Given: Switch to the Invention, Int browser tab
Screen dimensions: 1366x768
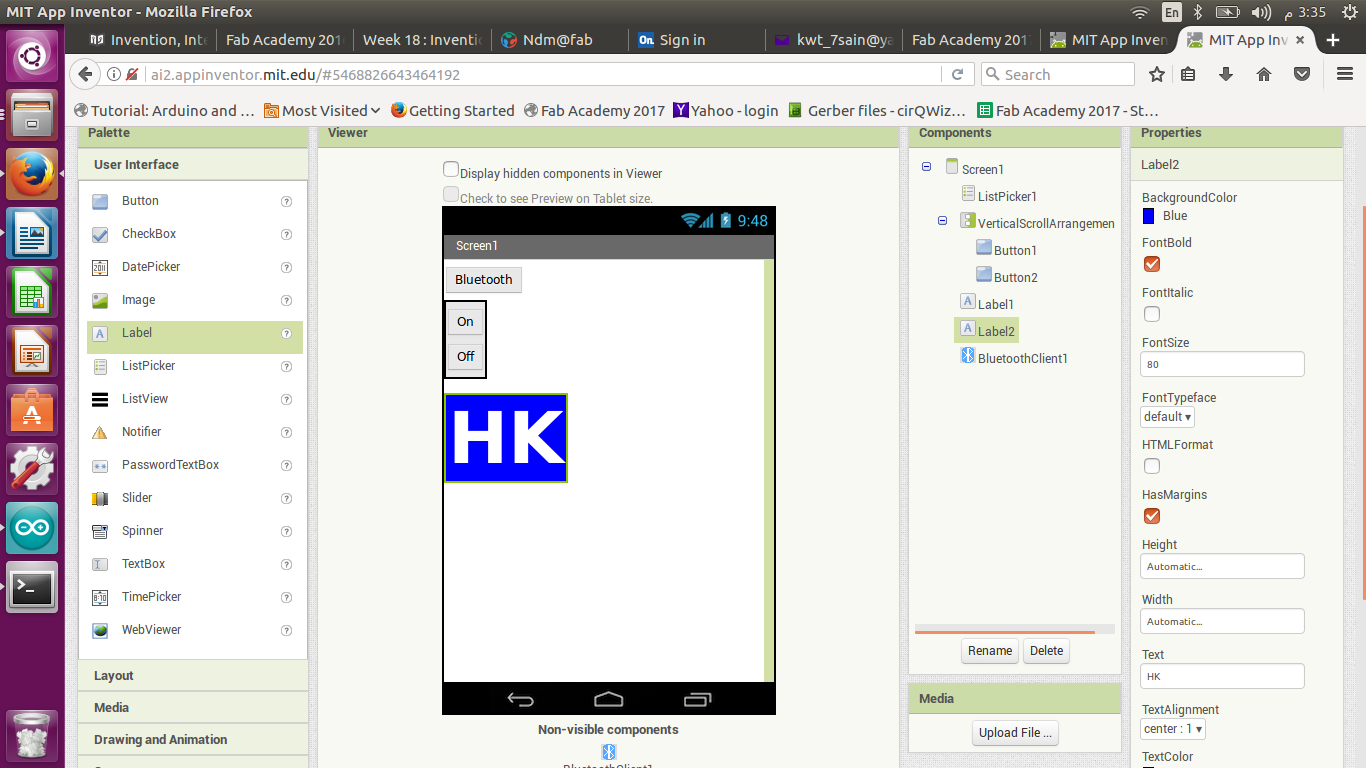Looking at the screenshot, I should coord(148,40).
